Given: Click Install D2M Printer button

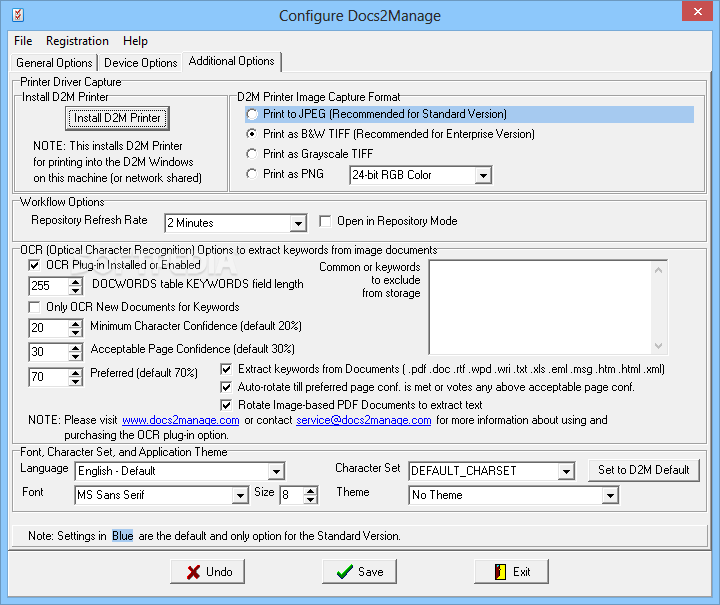Looking at the screenshot, I should pyautogui.click(x=118, y=118).
